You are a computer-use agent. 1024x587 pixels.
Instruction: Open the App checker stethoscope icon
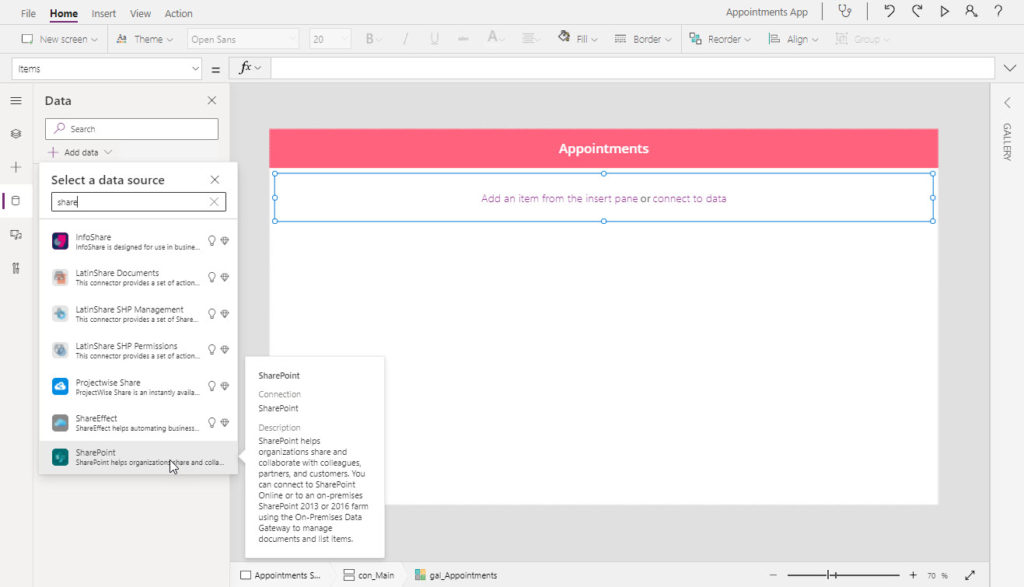[x=845, y=11]
